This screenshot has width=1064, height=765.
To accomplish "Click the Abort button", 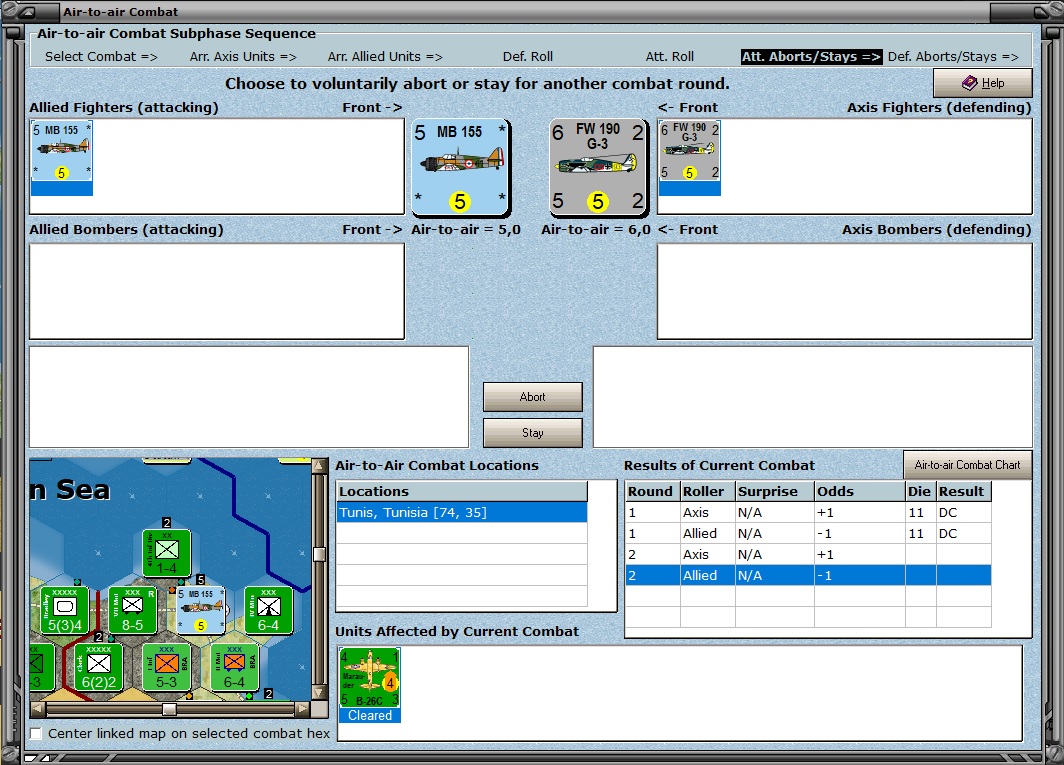I will (533, 397).
